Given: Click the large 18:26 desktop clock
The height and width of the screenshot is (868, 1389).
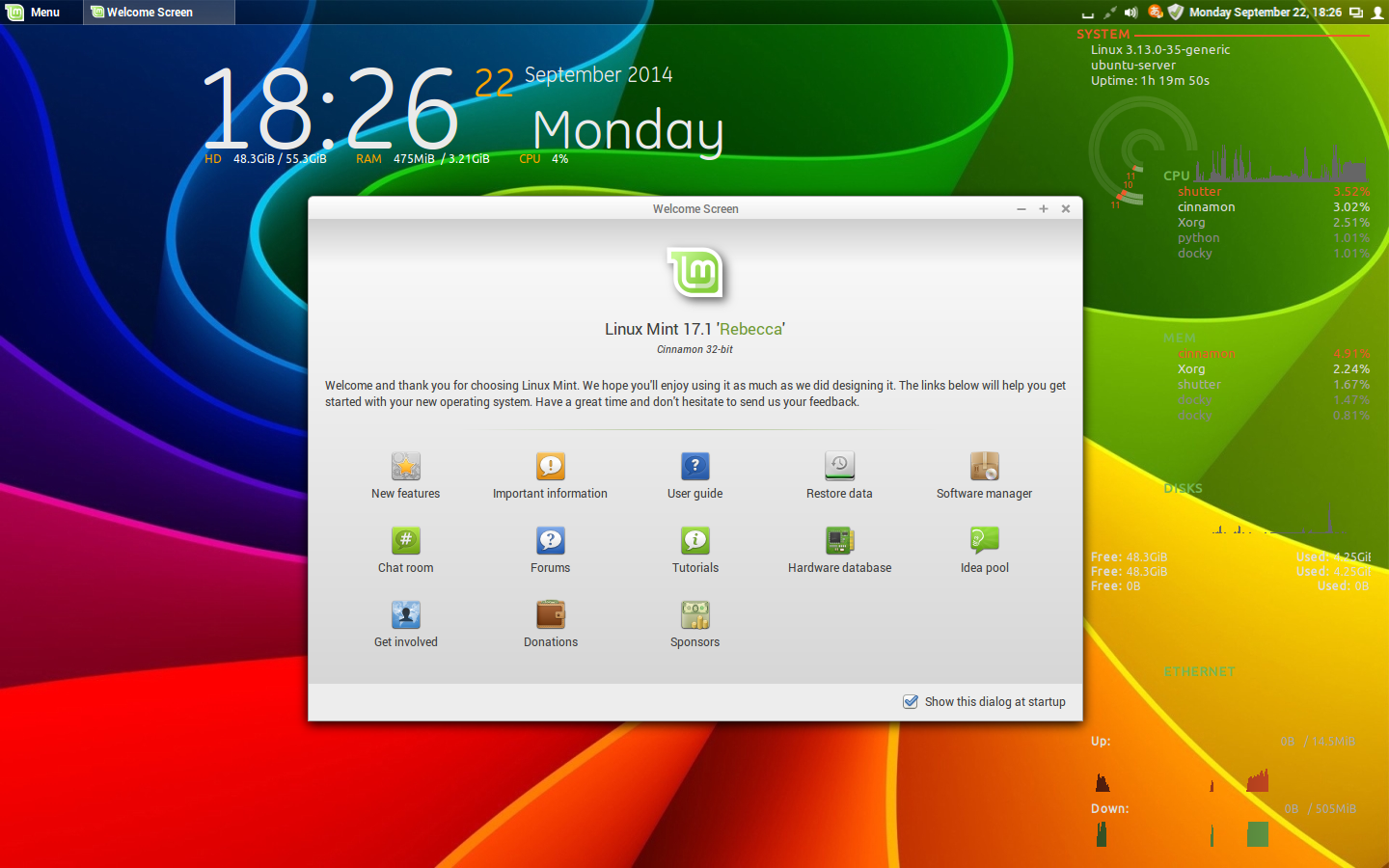Looking at the screenshot, I should coord(330,109).
